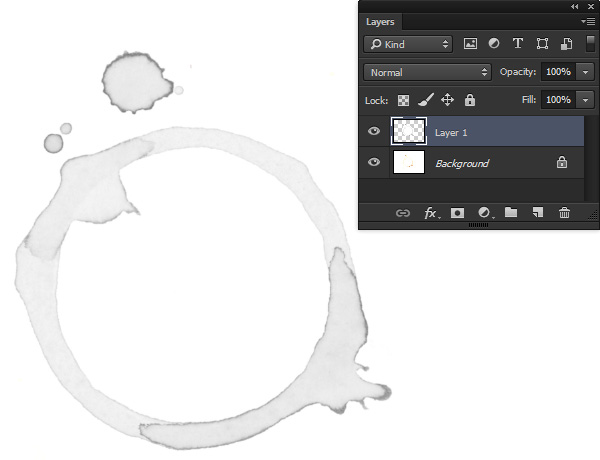
Task: Select the Layers tab
Action: click(380, 22)
